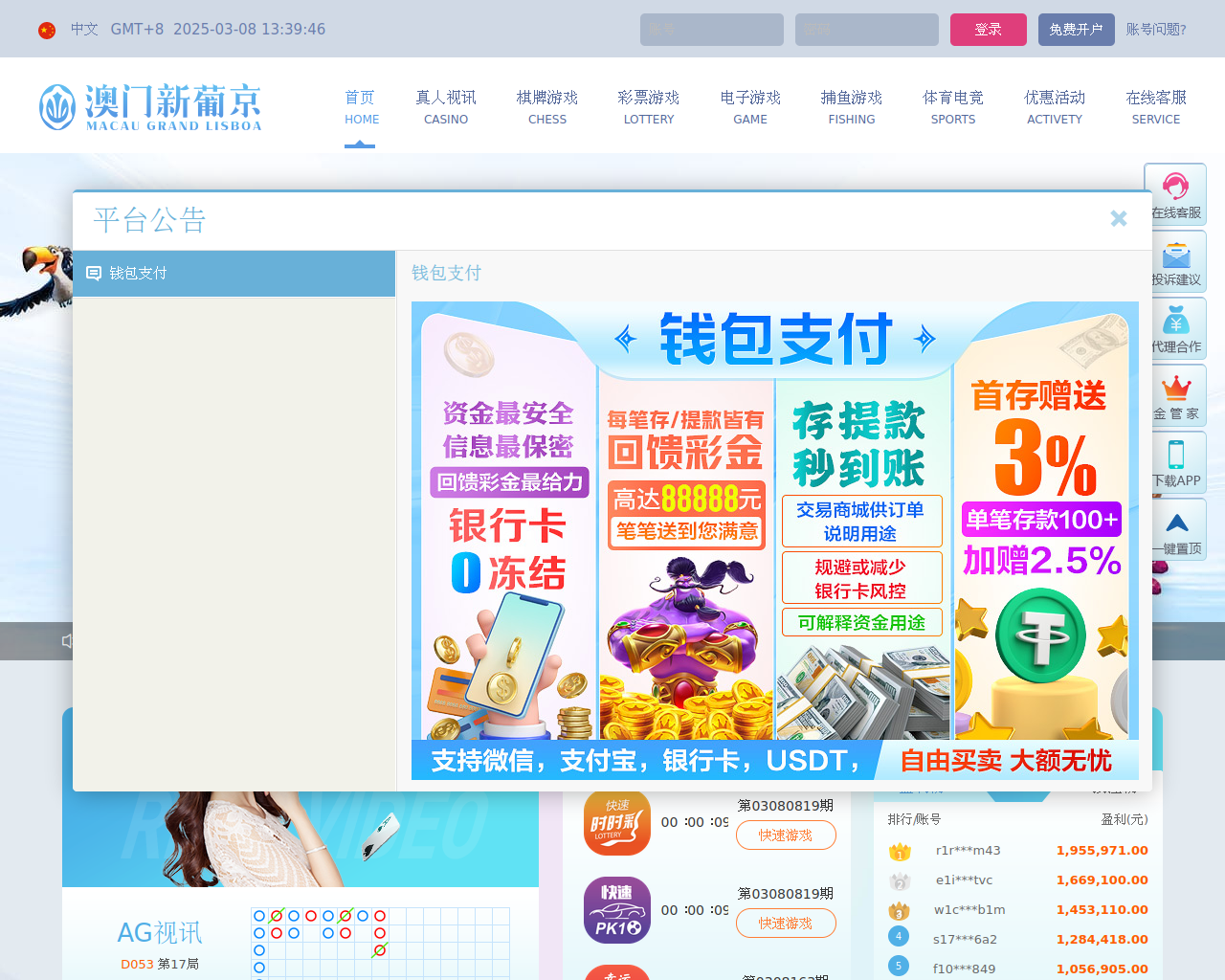Click the speaker icon on the notice bar

click(x=67, y=640)
